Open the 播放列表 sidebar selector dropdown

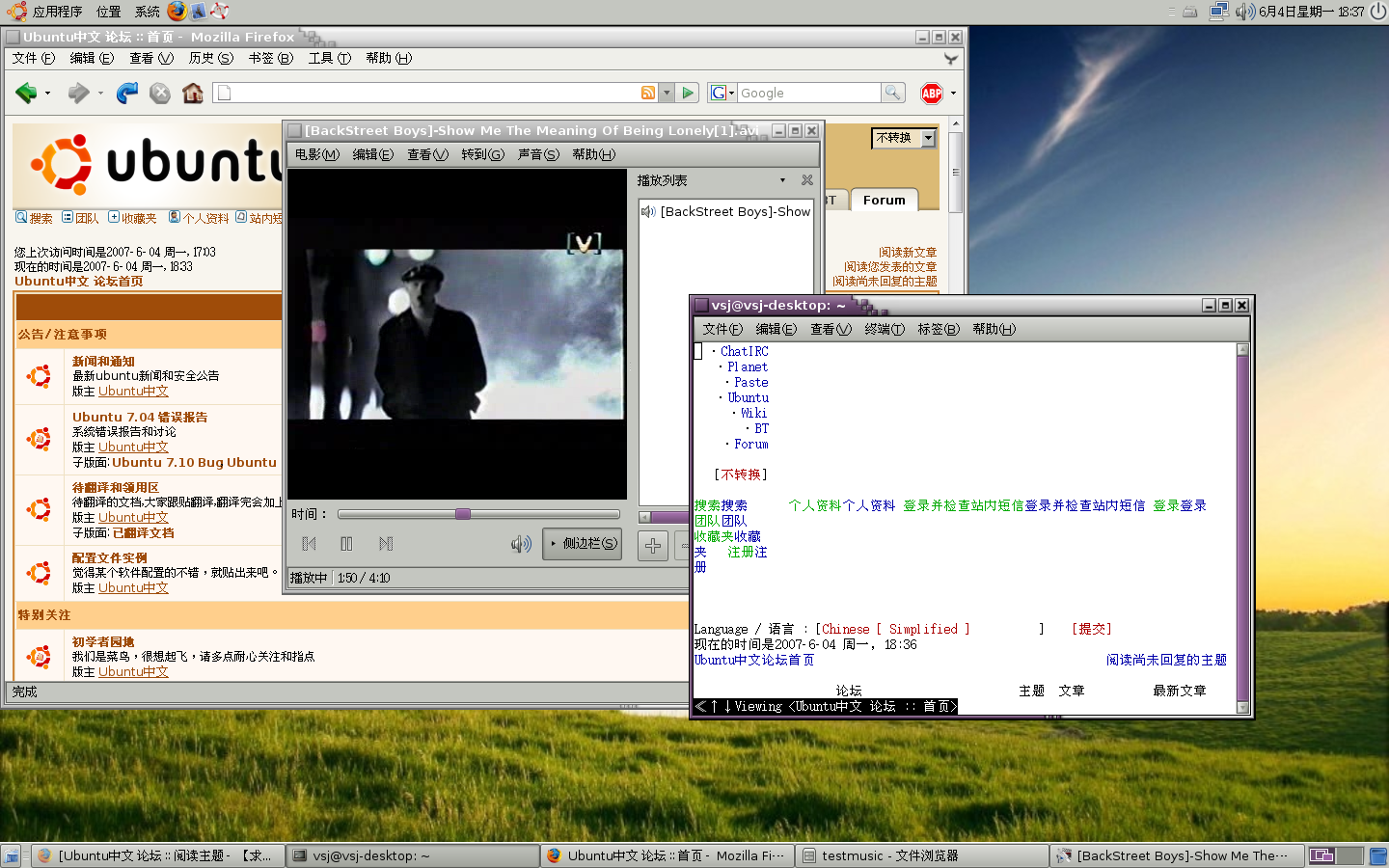pos(782,180)
